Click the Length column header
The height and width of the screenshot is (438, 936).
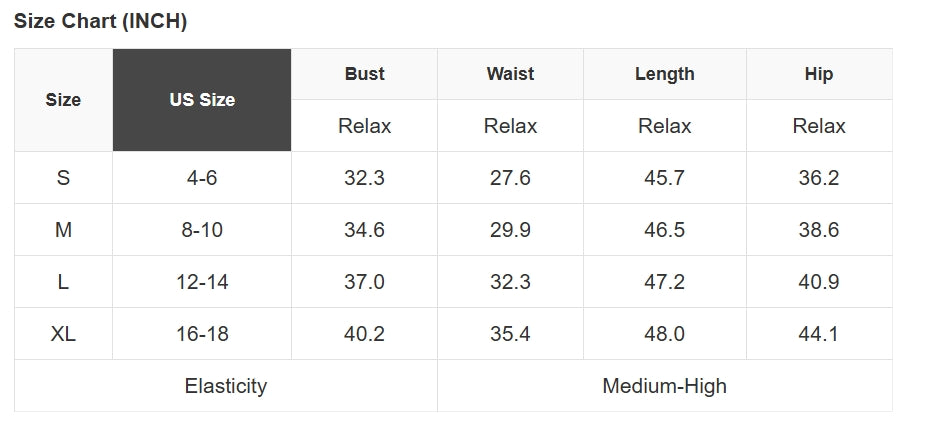(664, 74)
